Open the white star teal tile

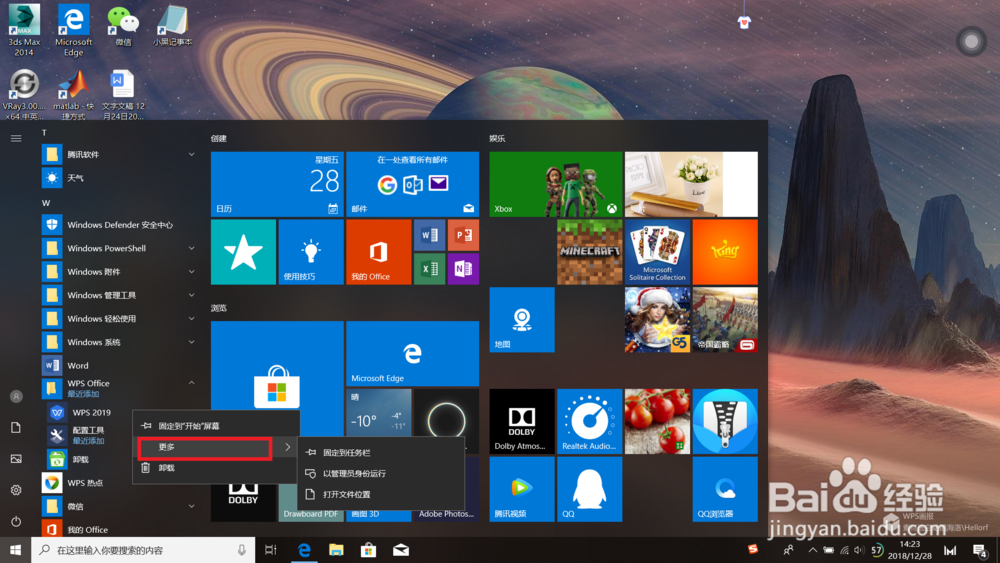pos(244,252)
